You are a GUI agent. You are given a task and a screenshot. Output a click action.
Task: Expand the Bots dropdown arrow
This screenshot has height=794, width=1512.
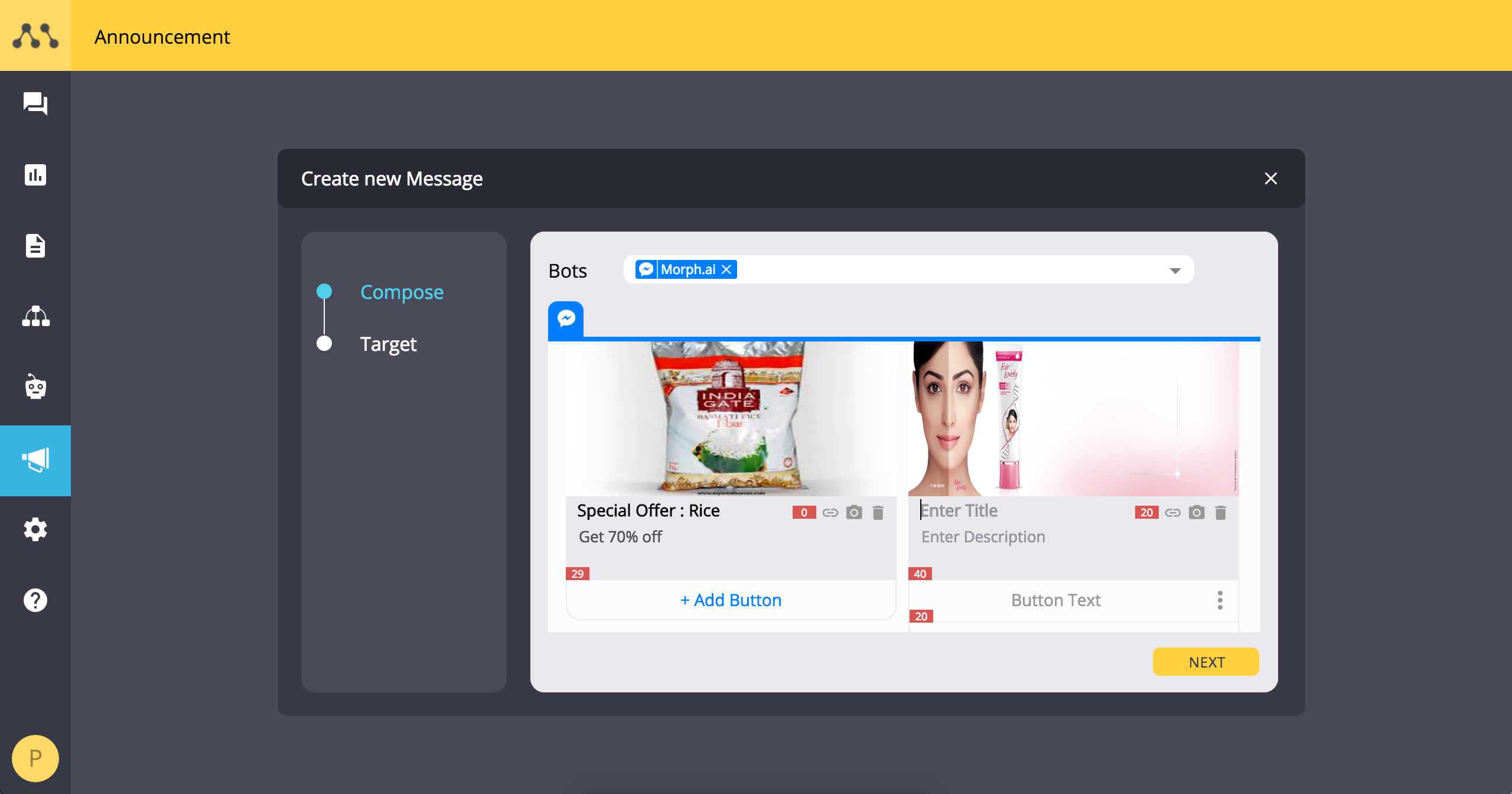[x=1175, y=271]
